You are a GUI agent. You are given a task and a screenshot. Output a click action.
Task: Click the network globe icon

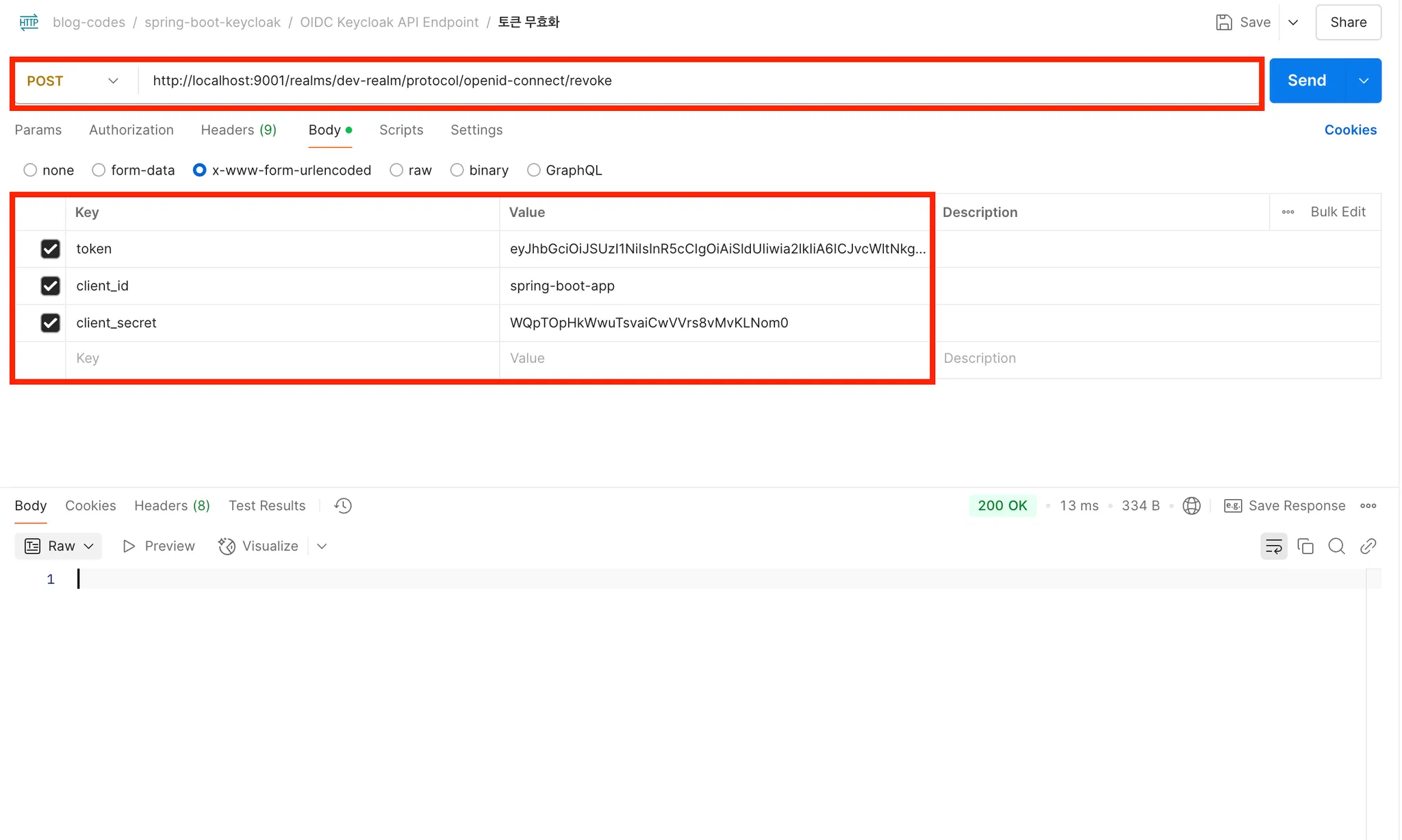[x=1191, y=505]
